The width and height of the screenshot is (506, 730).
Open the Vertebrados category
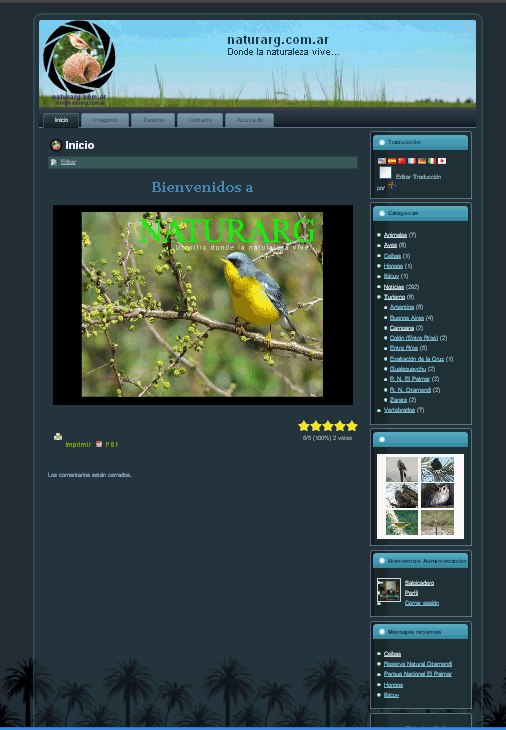[399, 410]
